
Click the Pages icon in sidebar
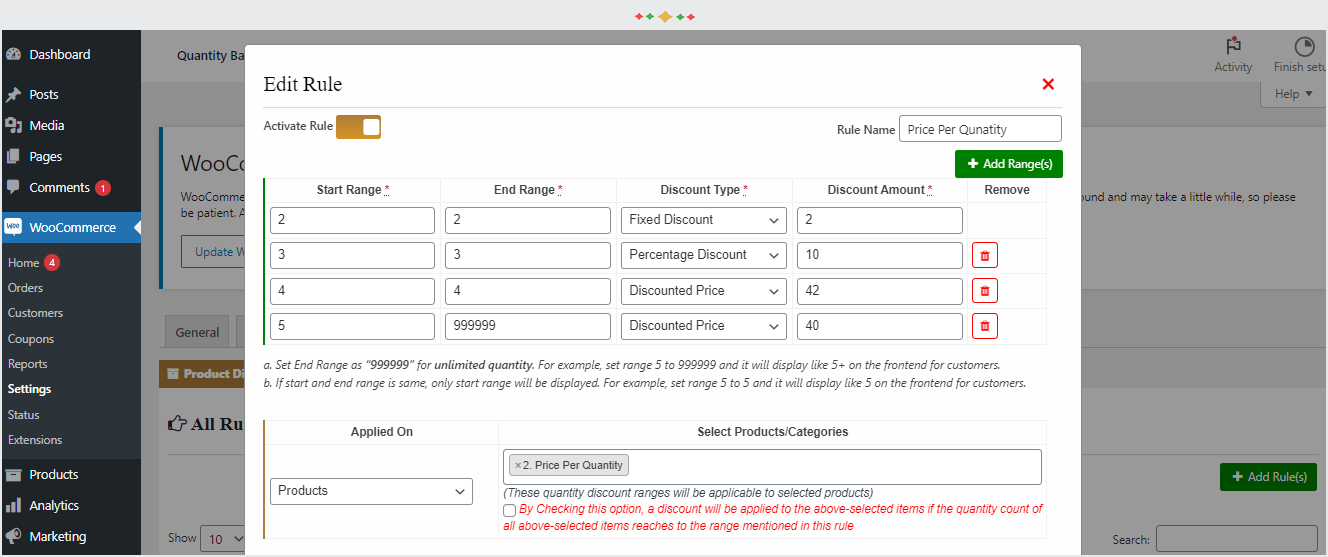13,156
